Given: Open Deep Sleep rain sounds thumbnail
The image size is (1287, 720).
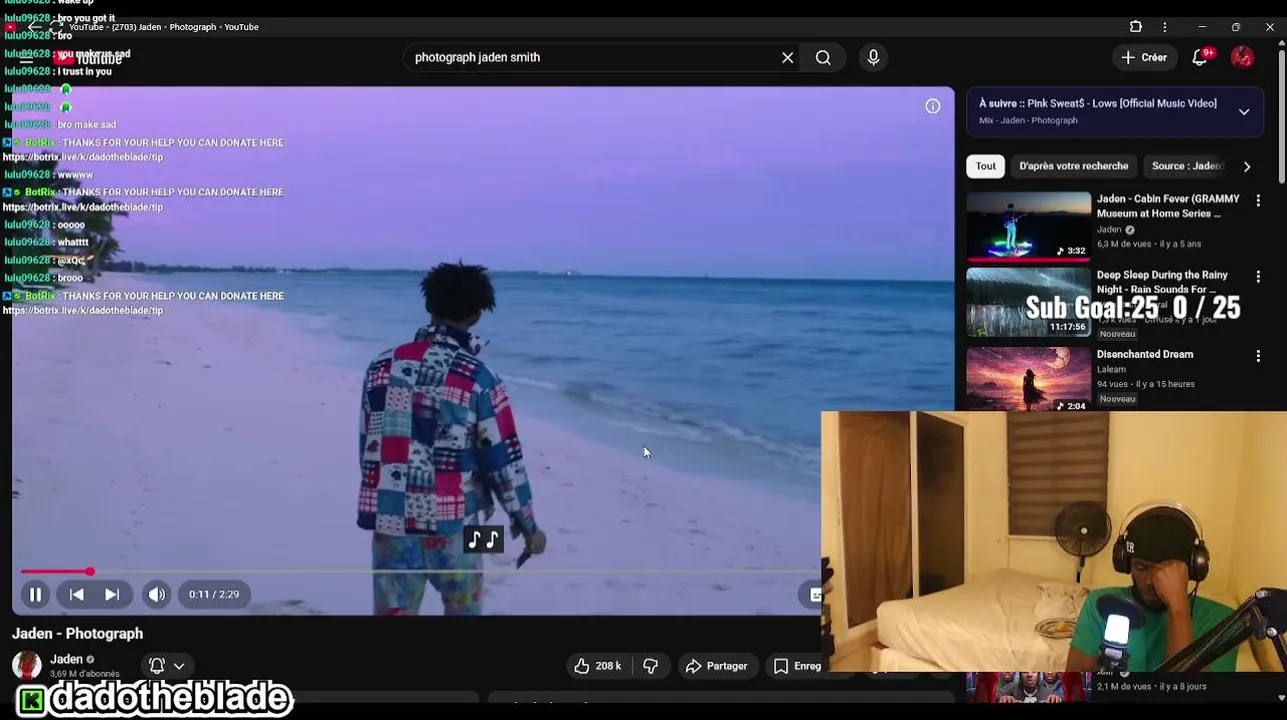Looking at the screenshot, I should 1028,302.
